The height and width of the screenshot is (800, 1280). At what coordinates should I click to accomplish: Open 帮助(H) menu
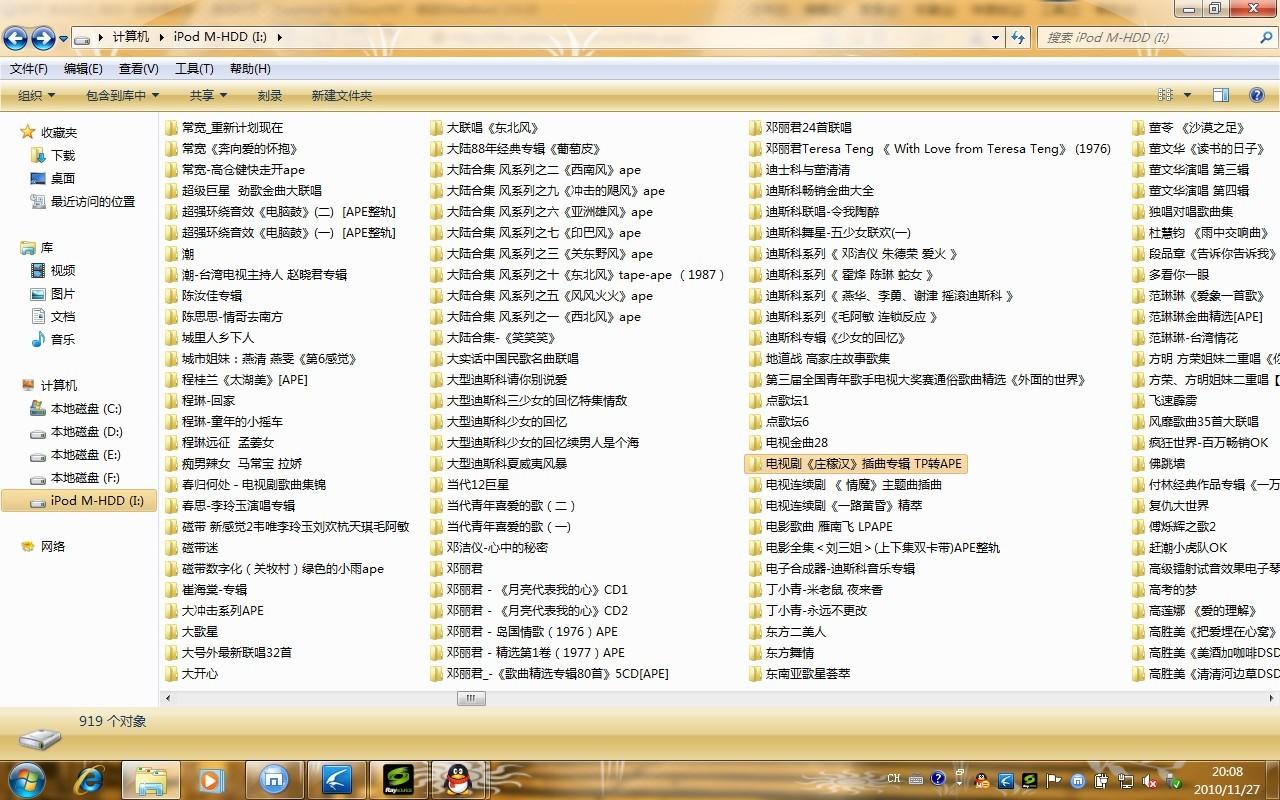click(x=250, y=68)
